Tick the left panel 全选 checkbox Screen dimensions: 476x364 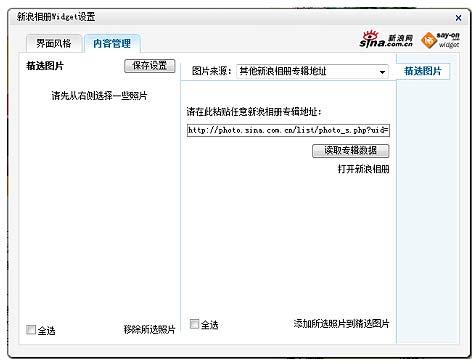click(31, 330)
